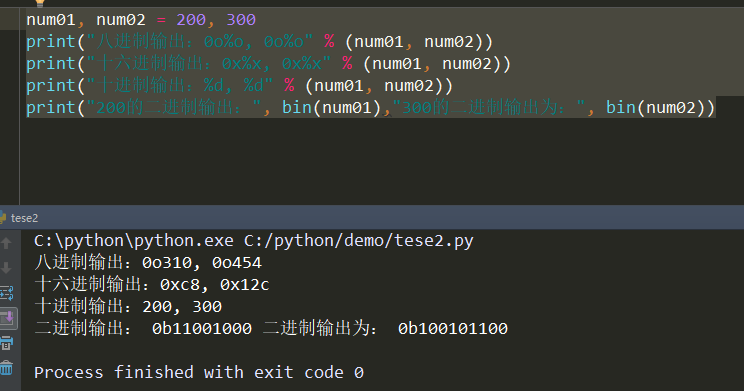The height and width of the screenshot is (391, 744).
Task: Click the output line 十进制输出: 200, 300
Action: click(128, 306)
